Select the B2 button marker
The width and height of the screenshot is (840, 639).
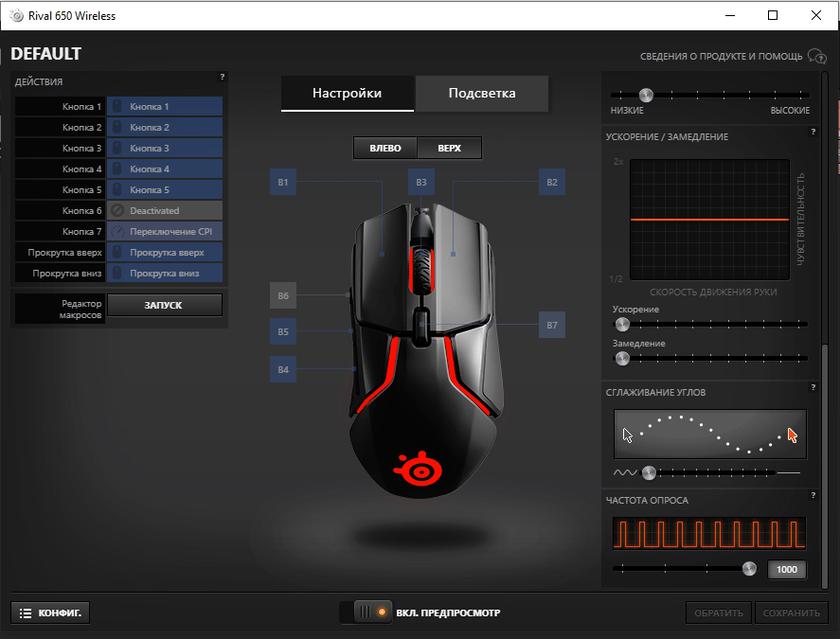[551, 182]
